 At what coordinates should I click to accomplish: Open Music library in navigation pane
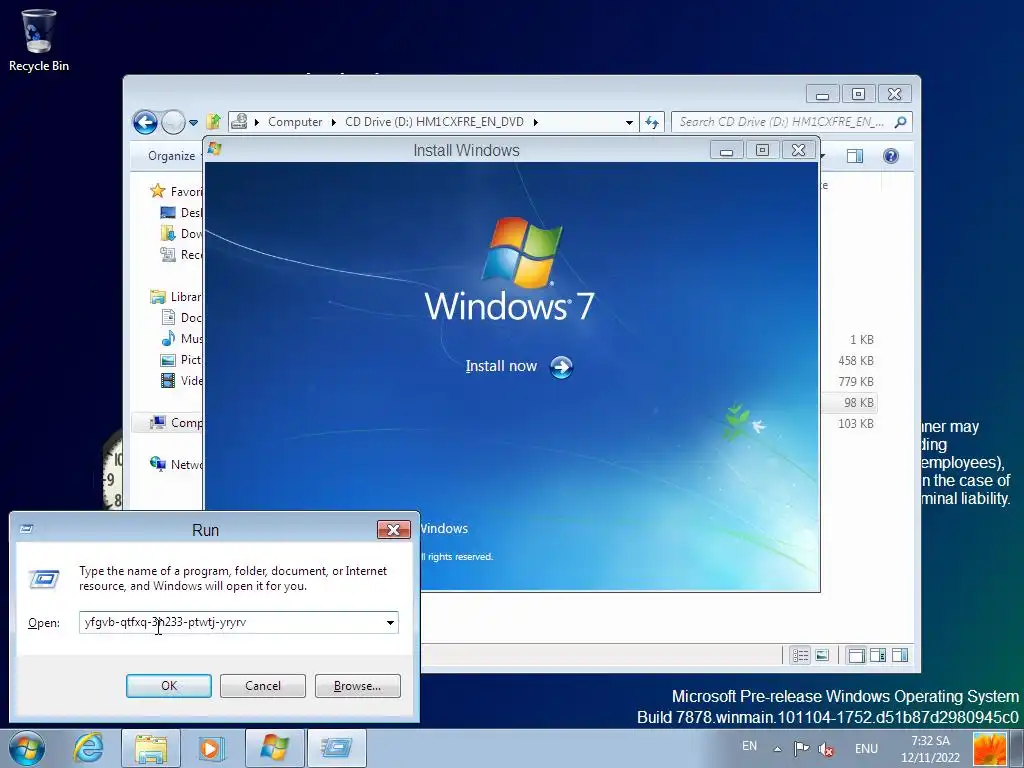coord(181,338)
